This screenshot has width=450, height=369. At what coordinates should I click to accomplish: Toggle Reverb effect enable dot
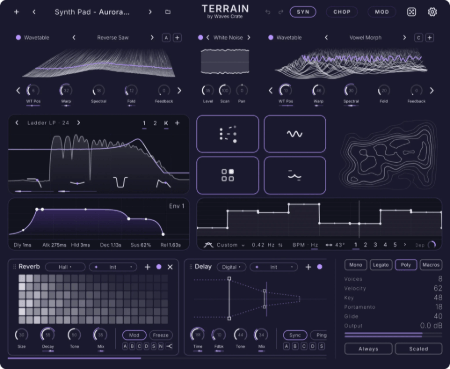[x=159, y=267]
